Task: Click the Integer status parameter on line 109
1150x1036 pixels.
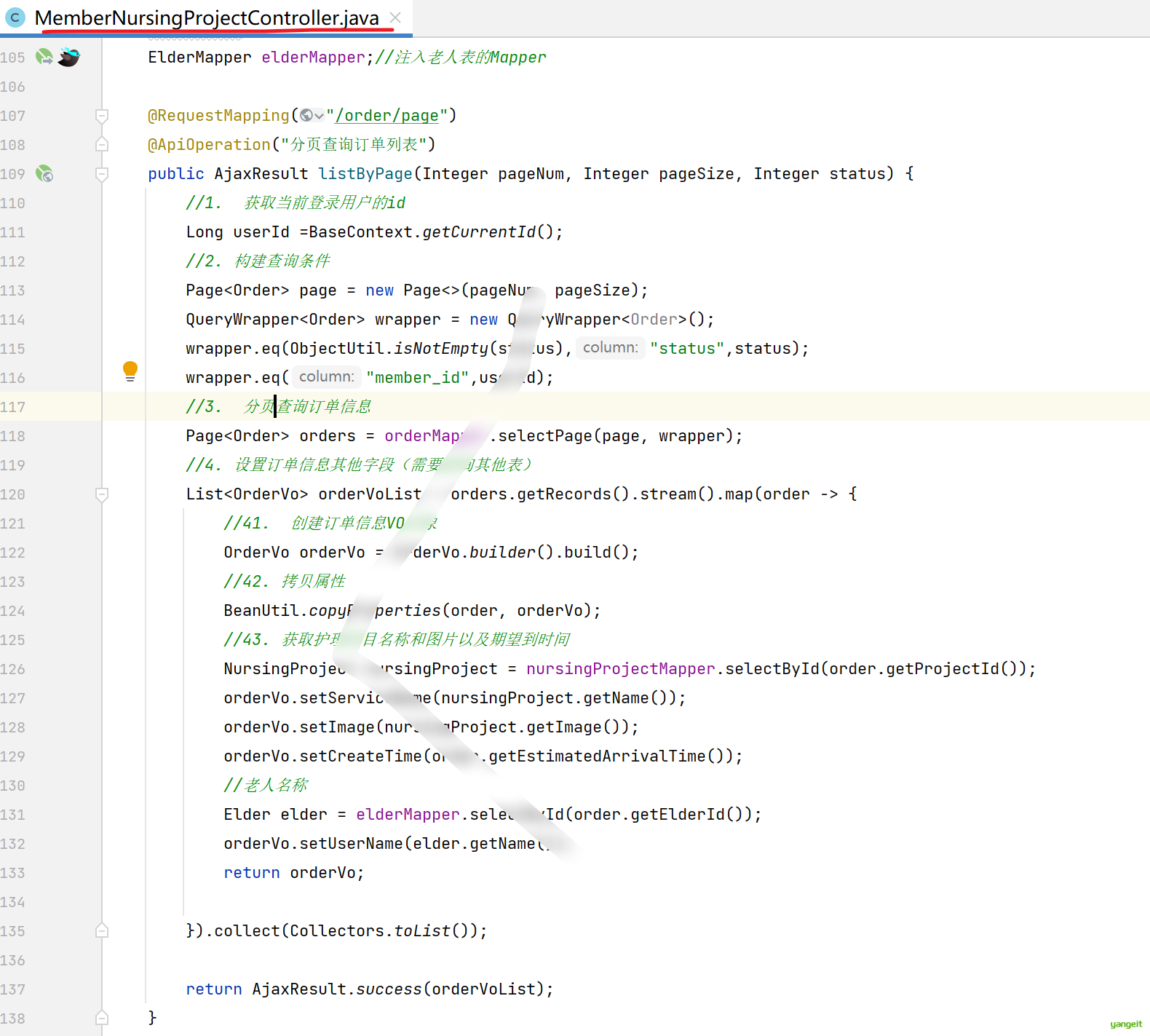Action: (x=820, y=173)
